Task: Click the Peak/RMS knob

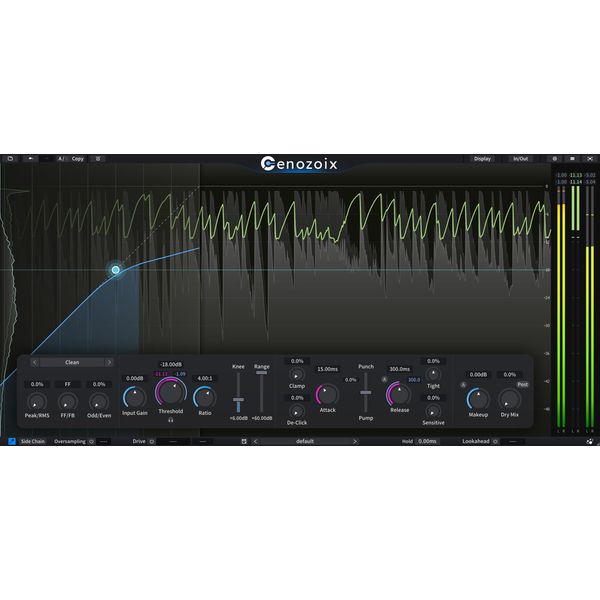Action: 37,402
